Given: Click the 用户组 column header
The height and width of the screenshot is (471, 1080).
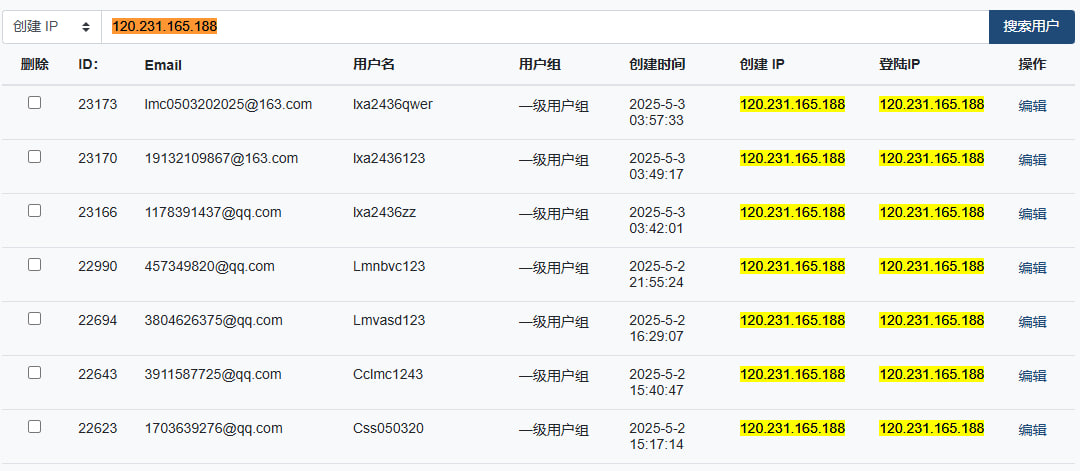Looking at the screenshot, I should [x=539, y=65].
